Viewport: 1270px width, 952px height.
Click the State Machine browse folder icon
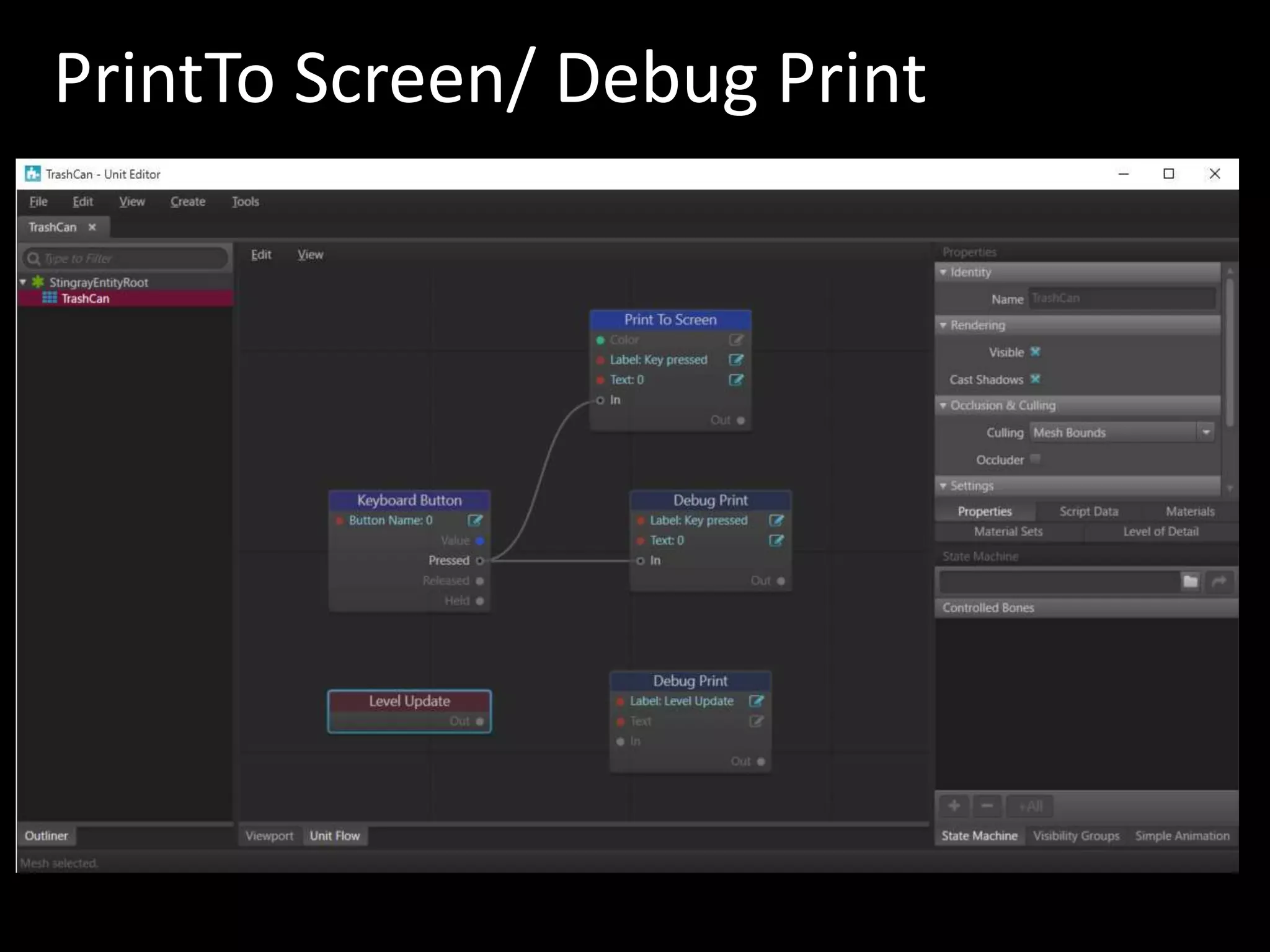tap(1190, 581)
